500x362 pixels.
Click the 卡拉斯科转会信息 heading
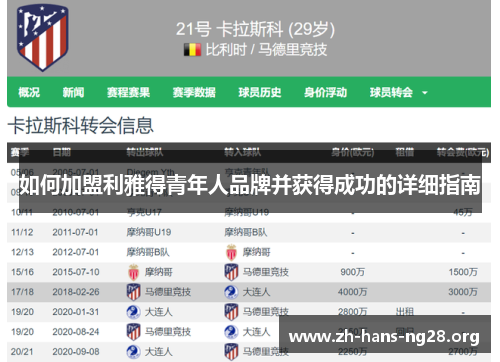[x=81, y=126]
